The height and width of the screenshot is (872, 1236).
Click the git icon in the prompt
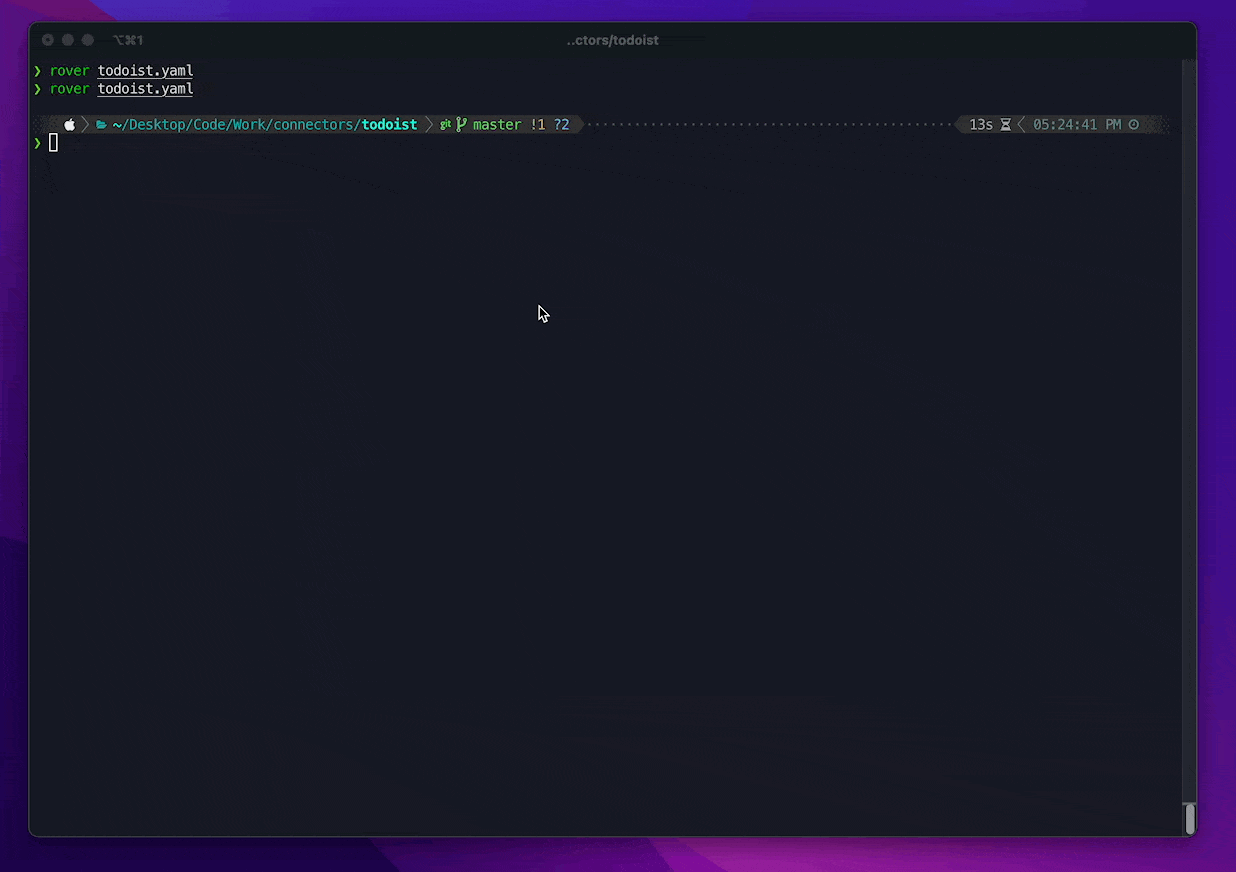tap(446, 125)
